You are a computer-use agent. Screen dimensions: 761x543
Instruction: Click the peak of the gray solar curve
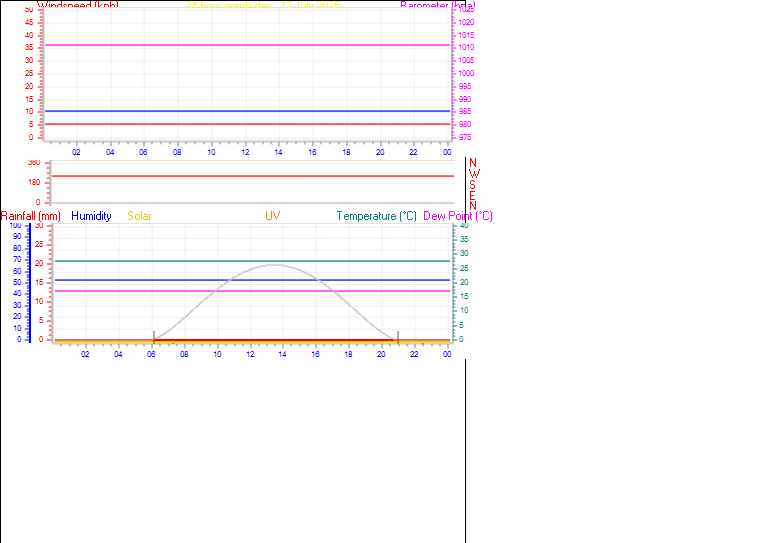[275, 265]
